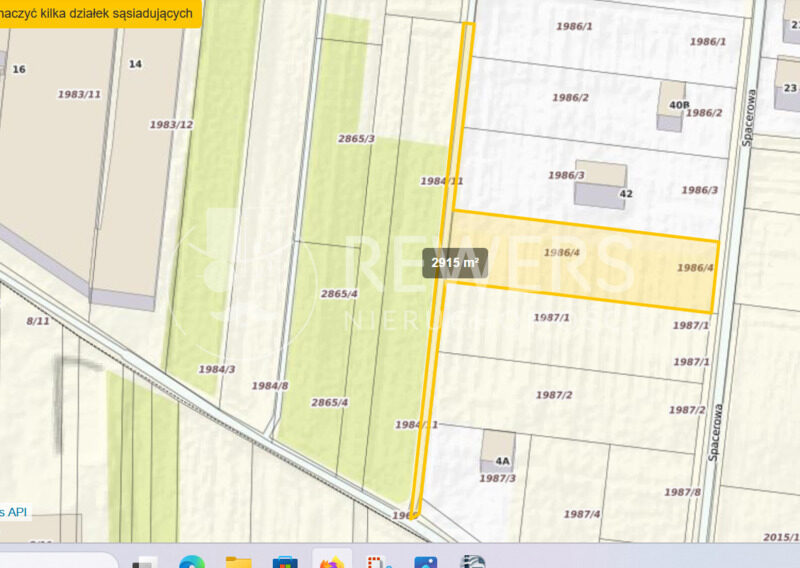
Task: Click the 1987/2 label above building 4A
Action: [x=554, y=395]
